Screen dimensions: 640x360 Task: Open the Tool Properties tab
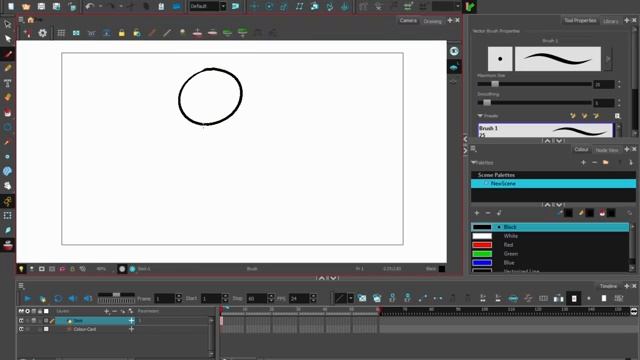(x=580, y=20)
